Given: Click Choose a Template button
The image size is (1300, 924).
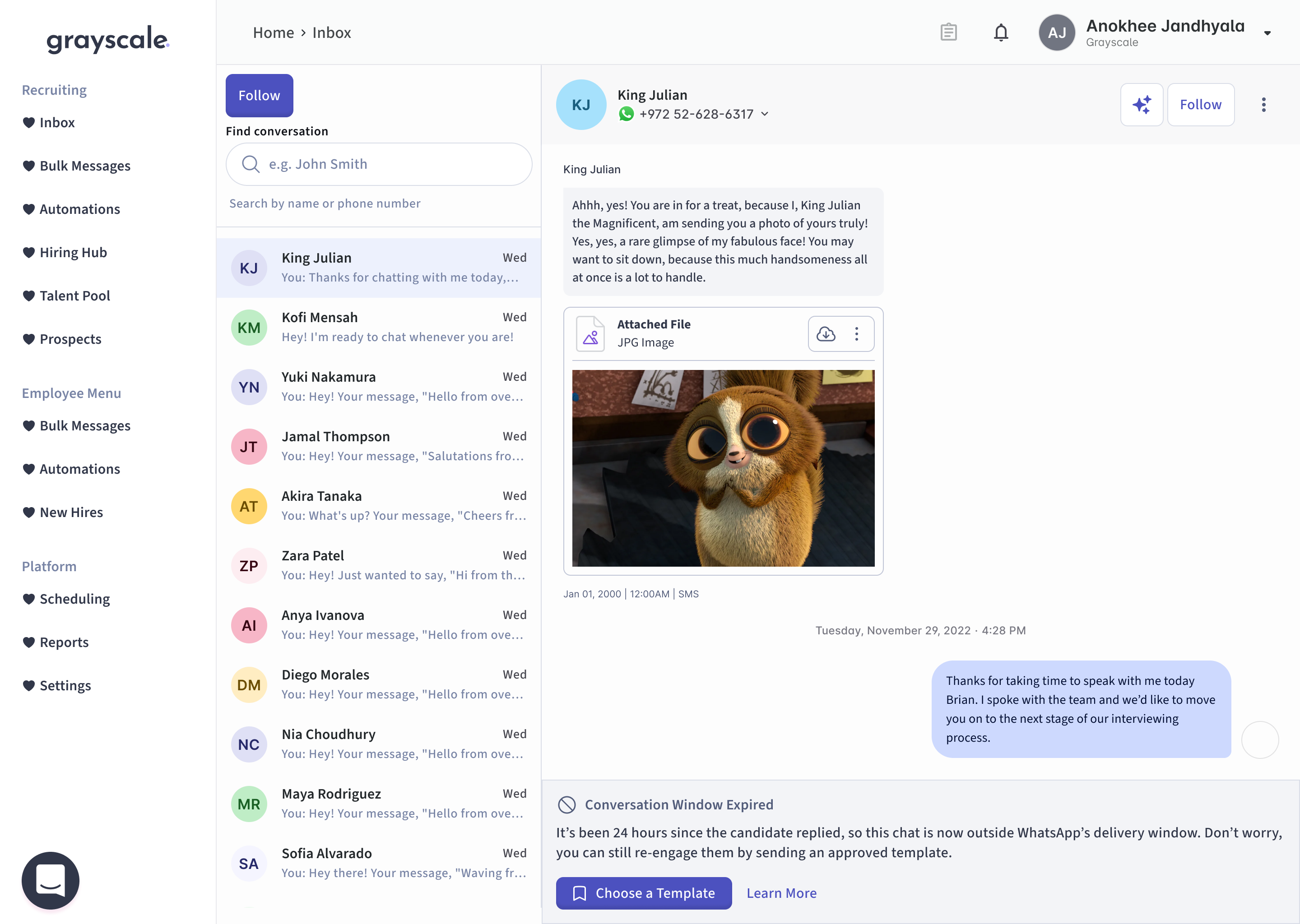Looking at the screenshot, I should (644, 893).
